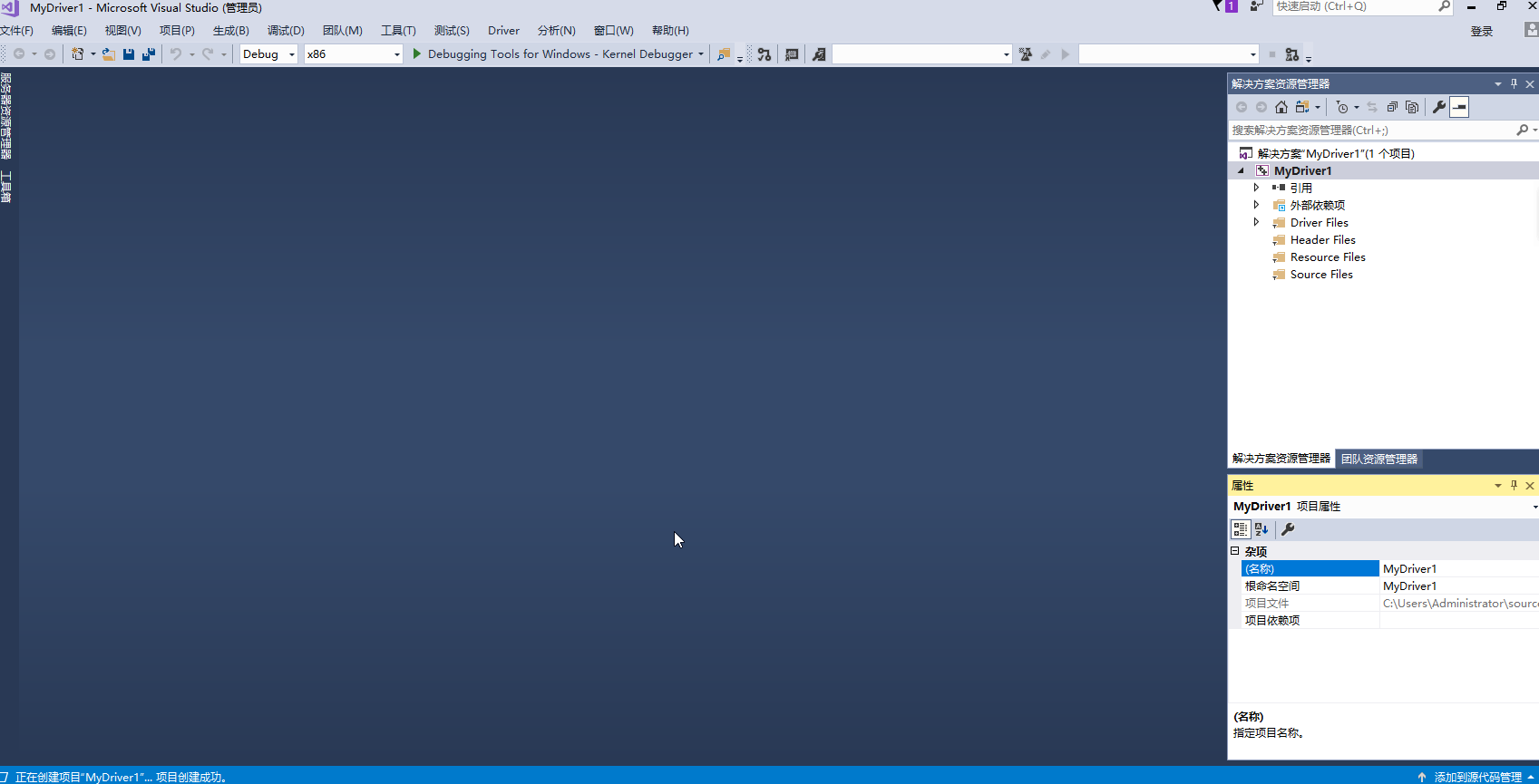This screenshot has width=1539, height=784.
Task: Click the Sync with Active Document icon
Action: pyautogui.click(x=1372, y=107)
